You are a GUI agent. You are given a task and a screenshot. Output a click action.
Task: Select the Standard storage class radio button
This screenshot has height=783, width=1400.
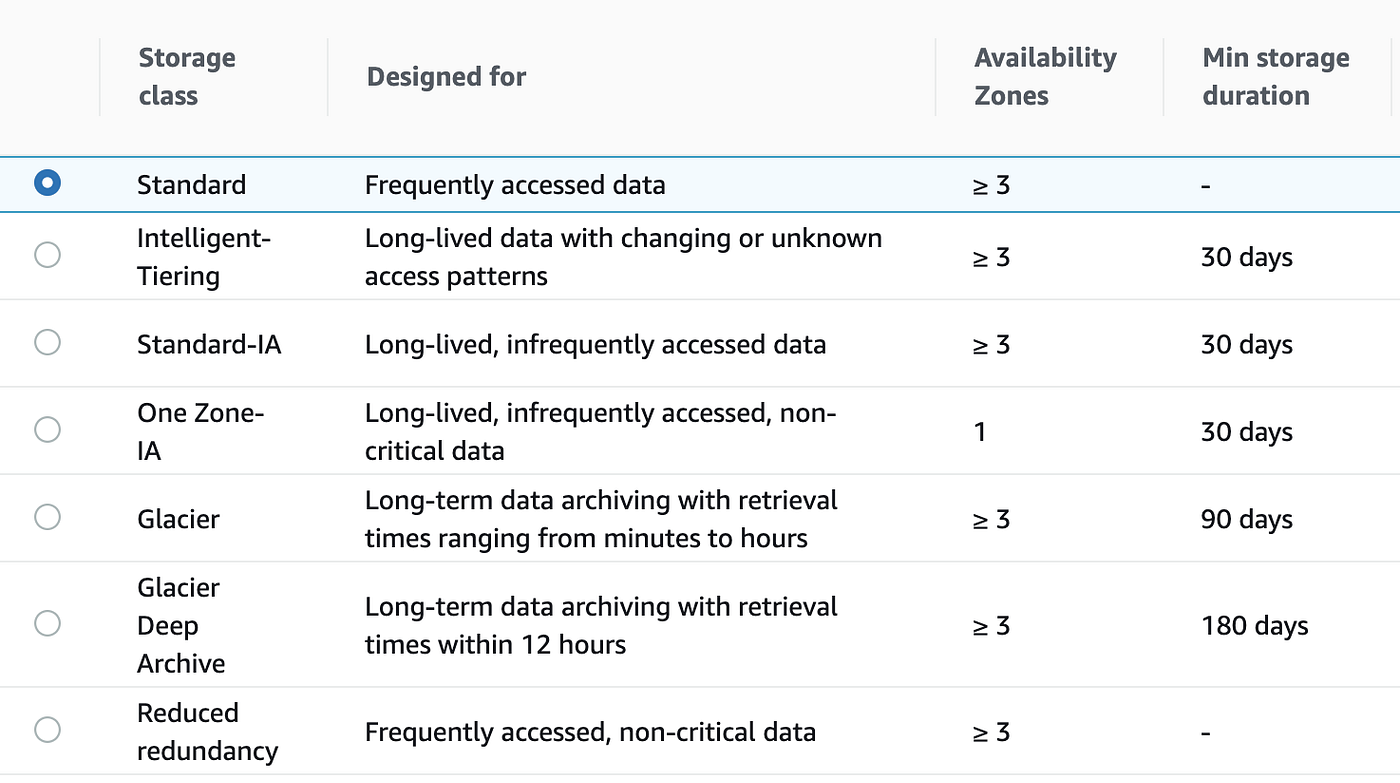coord(47,183)
